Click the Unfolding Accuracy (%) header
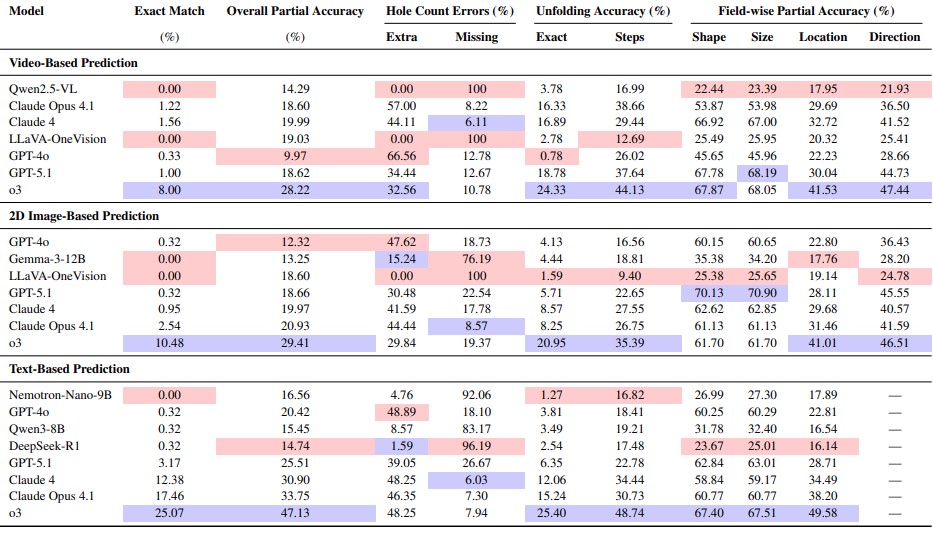Viewport: 933px width, 541px height. [x=589, y=11]
